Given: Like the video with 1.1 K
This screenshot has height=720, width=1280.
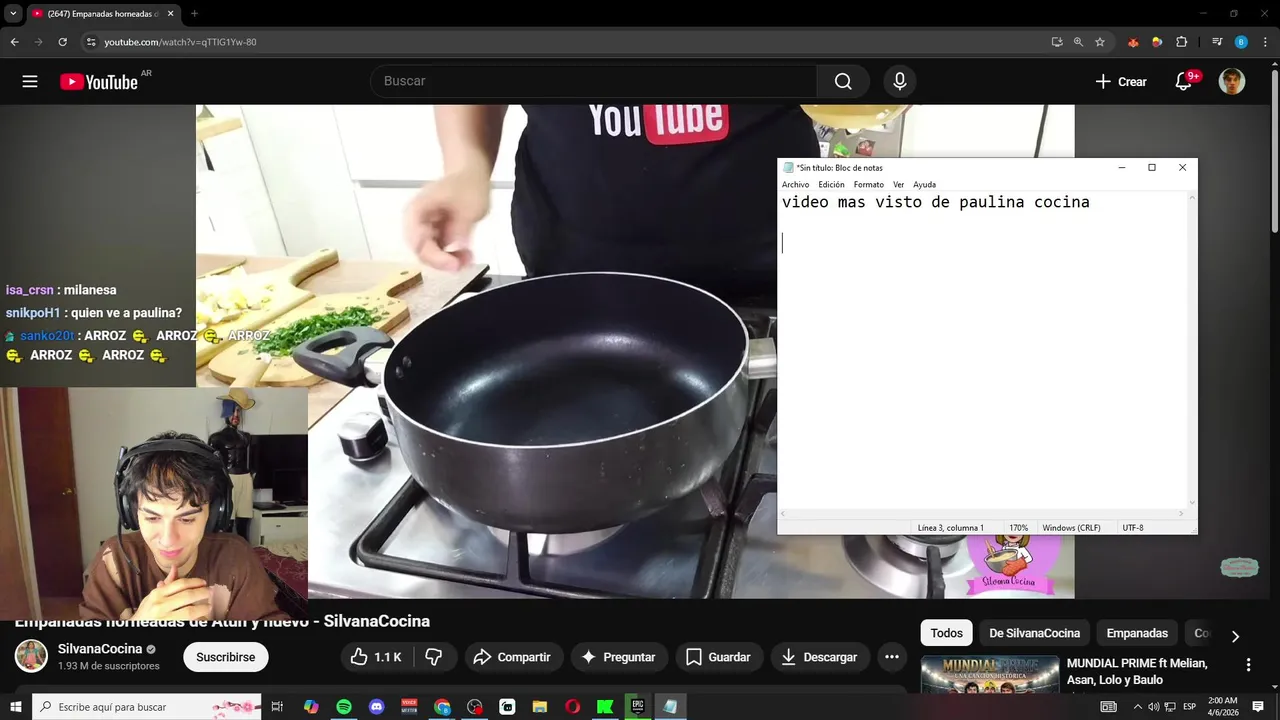Looking at the screenshot, I should click(x=376, y=657).
